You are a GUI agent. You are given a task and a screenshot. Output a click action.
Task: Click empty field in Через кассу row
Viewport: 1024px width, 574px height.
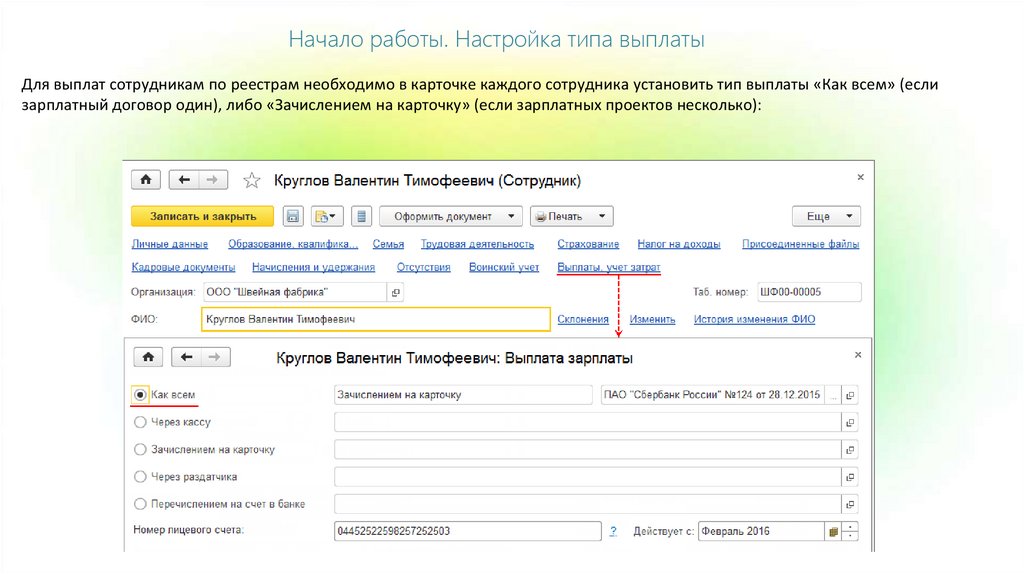pyautogui.click(x=587, y=423)
